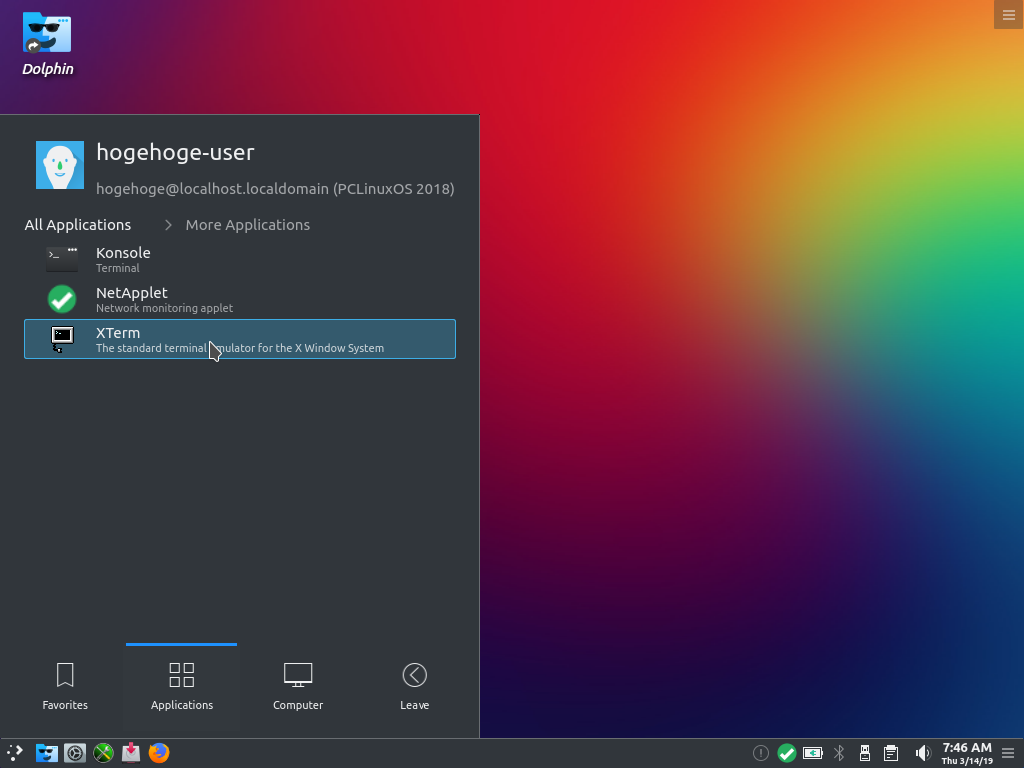Open the Dolphin desktop shortcut
Image resolution: width=1024 pixels, height=768 pixels.
coord(47,44)
